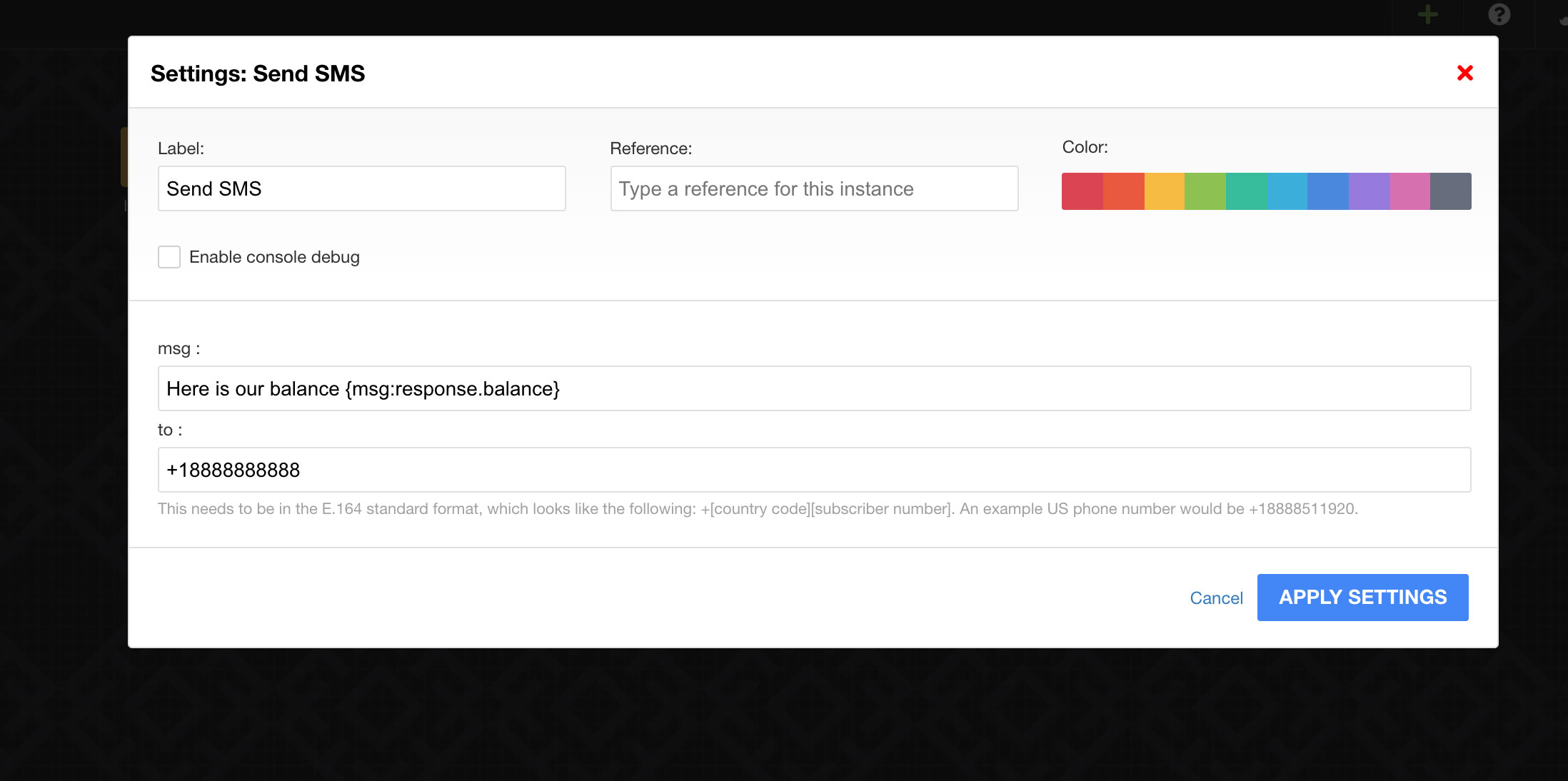Click the Label input field
The height and width of the screenshot is (781, 1568).
[x=361, y=188]
